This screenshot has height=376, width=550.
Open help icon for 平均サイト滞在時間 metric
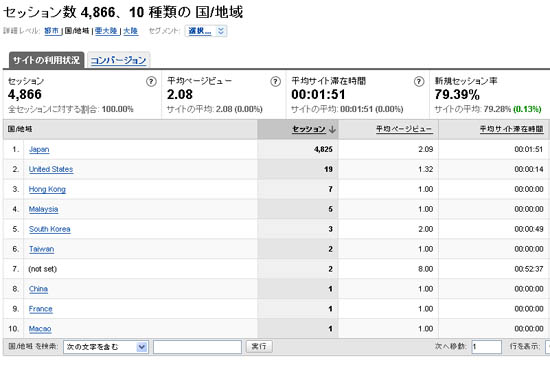(418, 82)
